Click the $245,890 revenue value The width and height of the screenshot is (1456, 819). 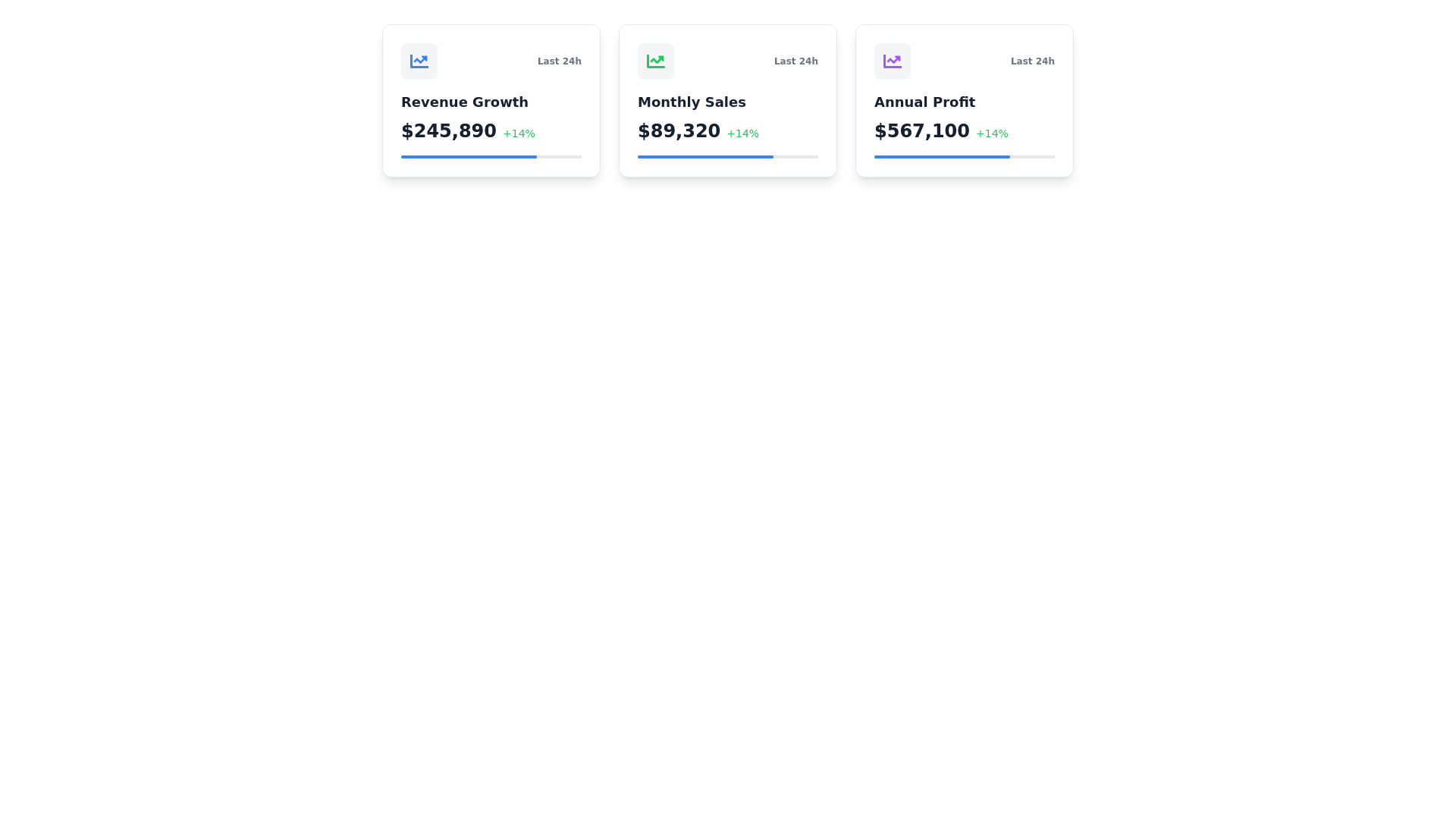click(x=449, y=130)
